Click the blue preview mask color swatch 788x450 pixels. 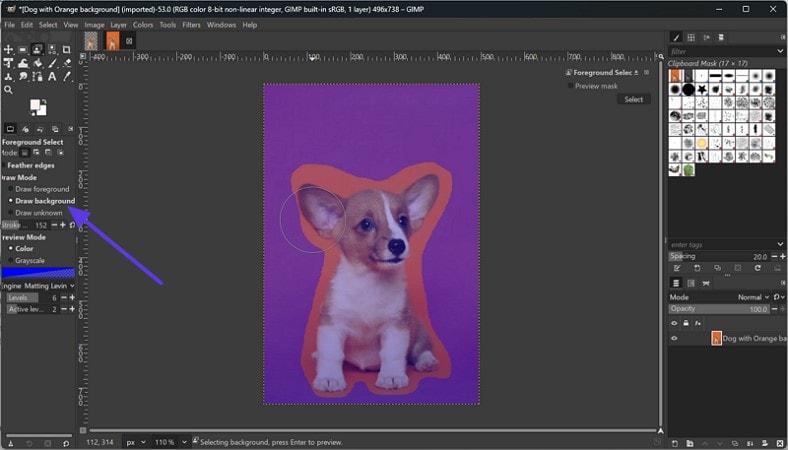(38, 273)
